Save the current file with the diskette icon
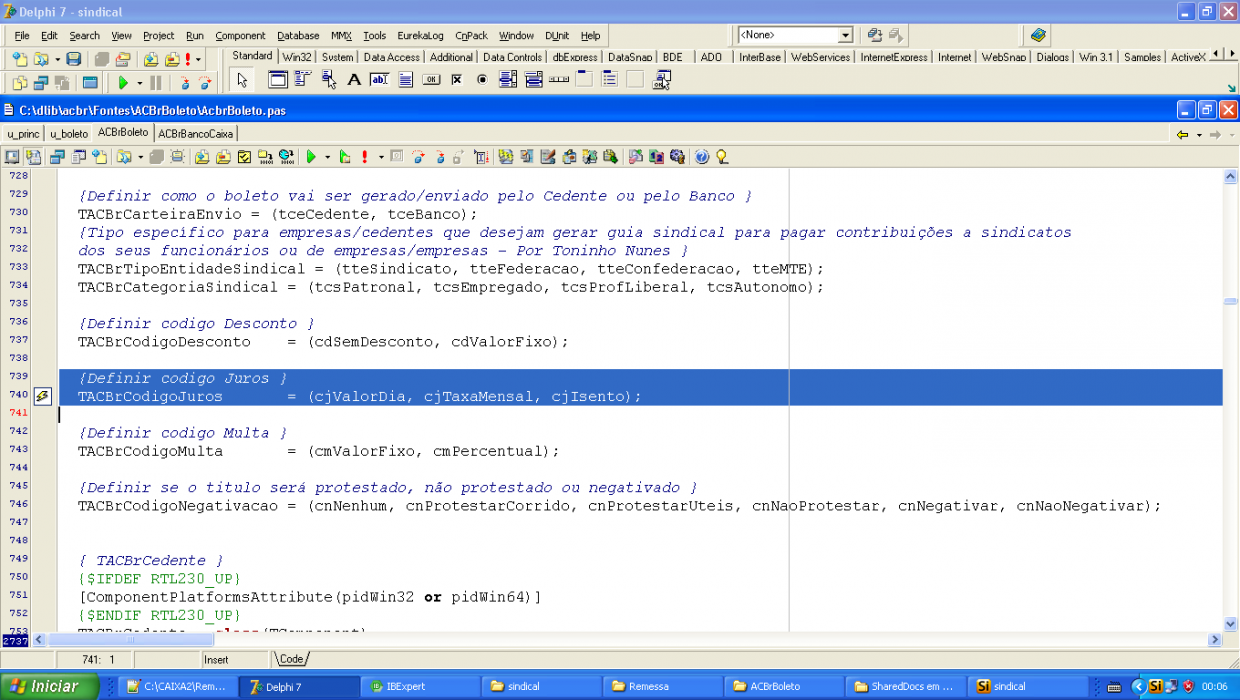 tap(73, 59)
